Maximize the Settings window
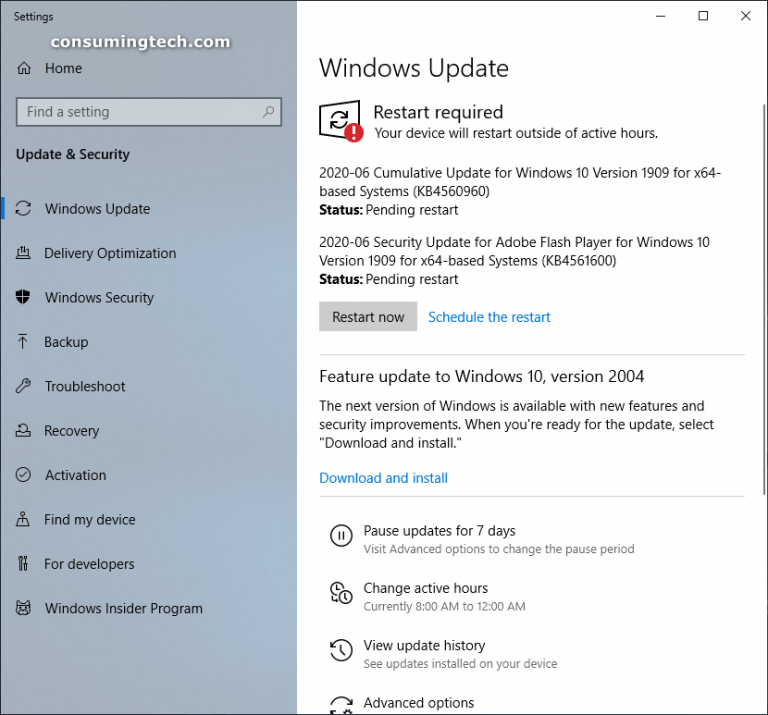Viewport: 768px width, 715px height. click(703, 16)
